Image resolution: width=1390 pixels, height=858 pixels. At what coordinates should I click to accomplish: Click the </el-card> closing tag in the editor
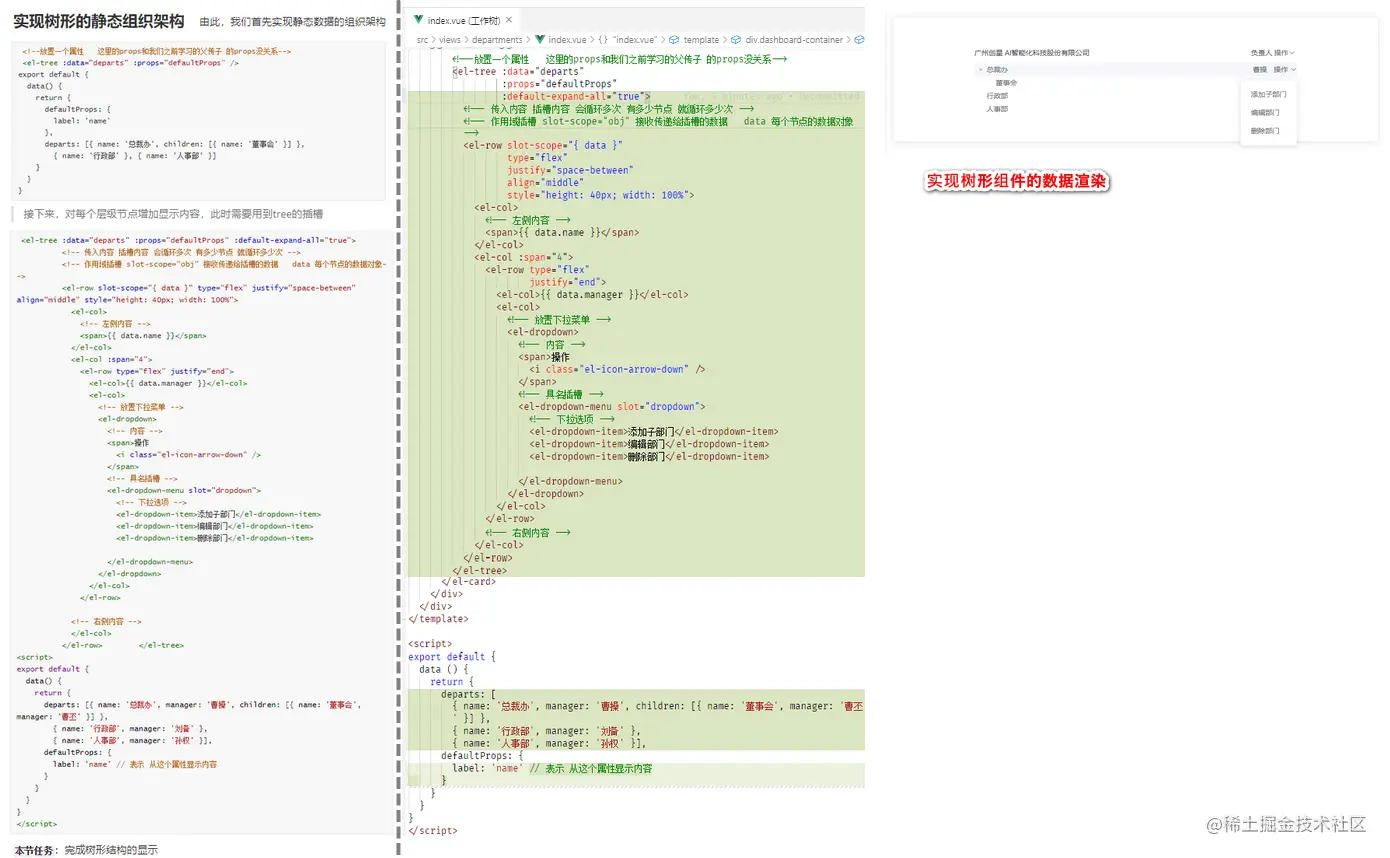click(469, 581)
